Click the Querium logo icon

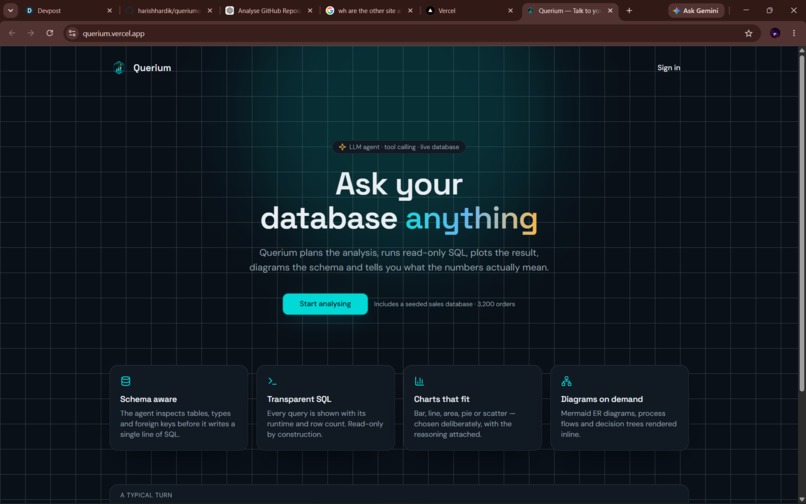coord(119,68)
